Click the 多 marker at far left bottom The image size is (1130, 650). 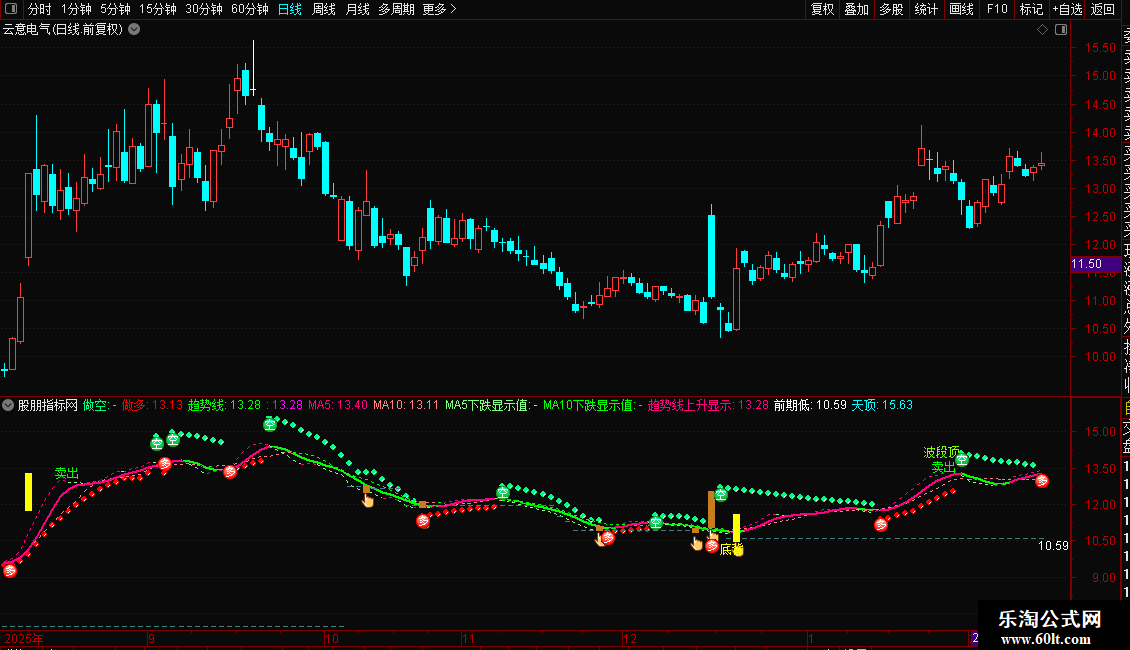pos(10,571)
